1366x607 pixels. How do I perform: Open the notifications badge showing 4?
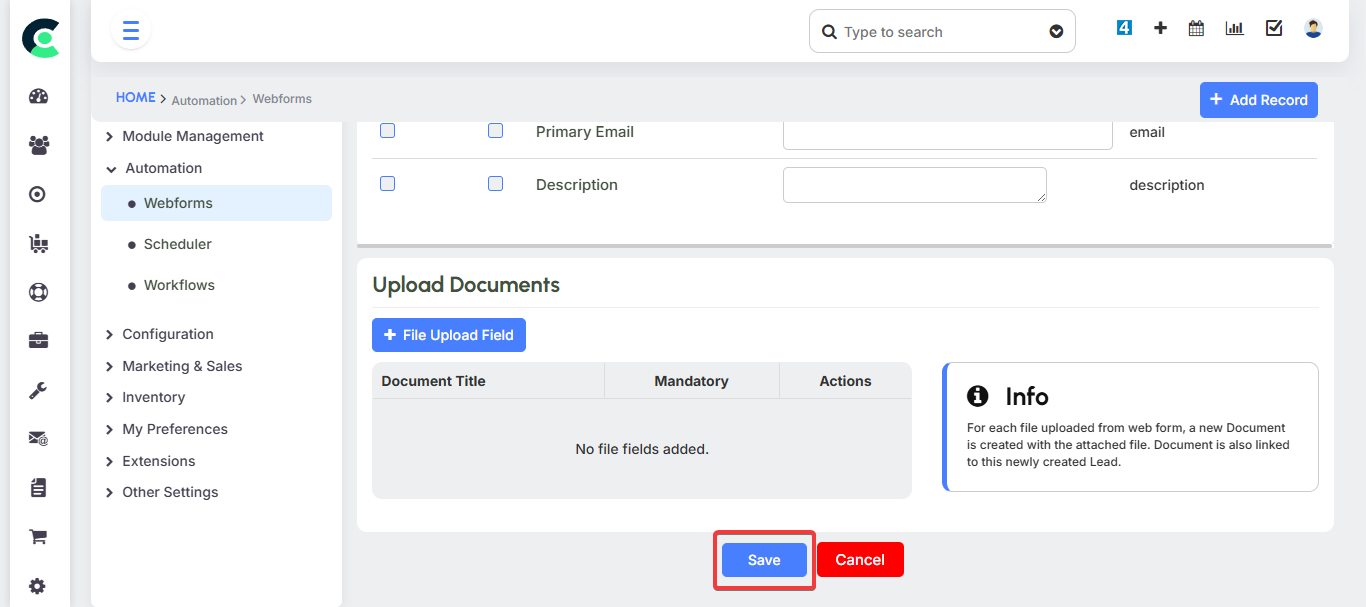click(x=1123, y=27)
